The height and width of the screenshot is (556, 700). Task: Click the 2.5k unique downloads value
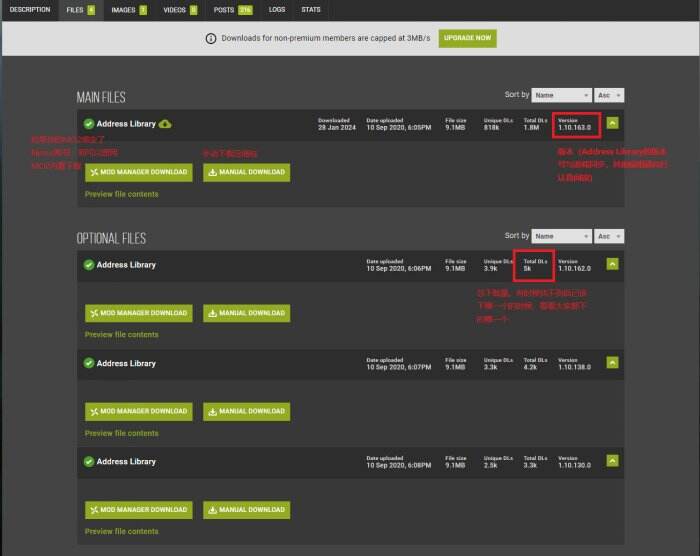[x=491, y=465]
